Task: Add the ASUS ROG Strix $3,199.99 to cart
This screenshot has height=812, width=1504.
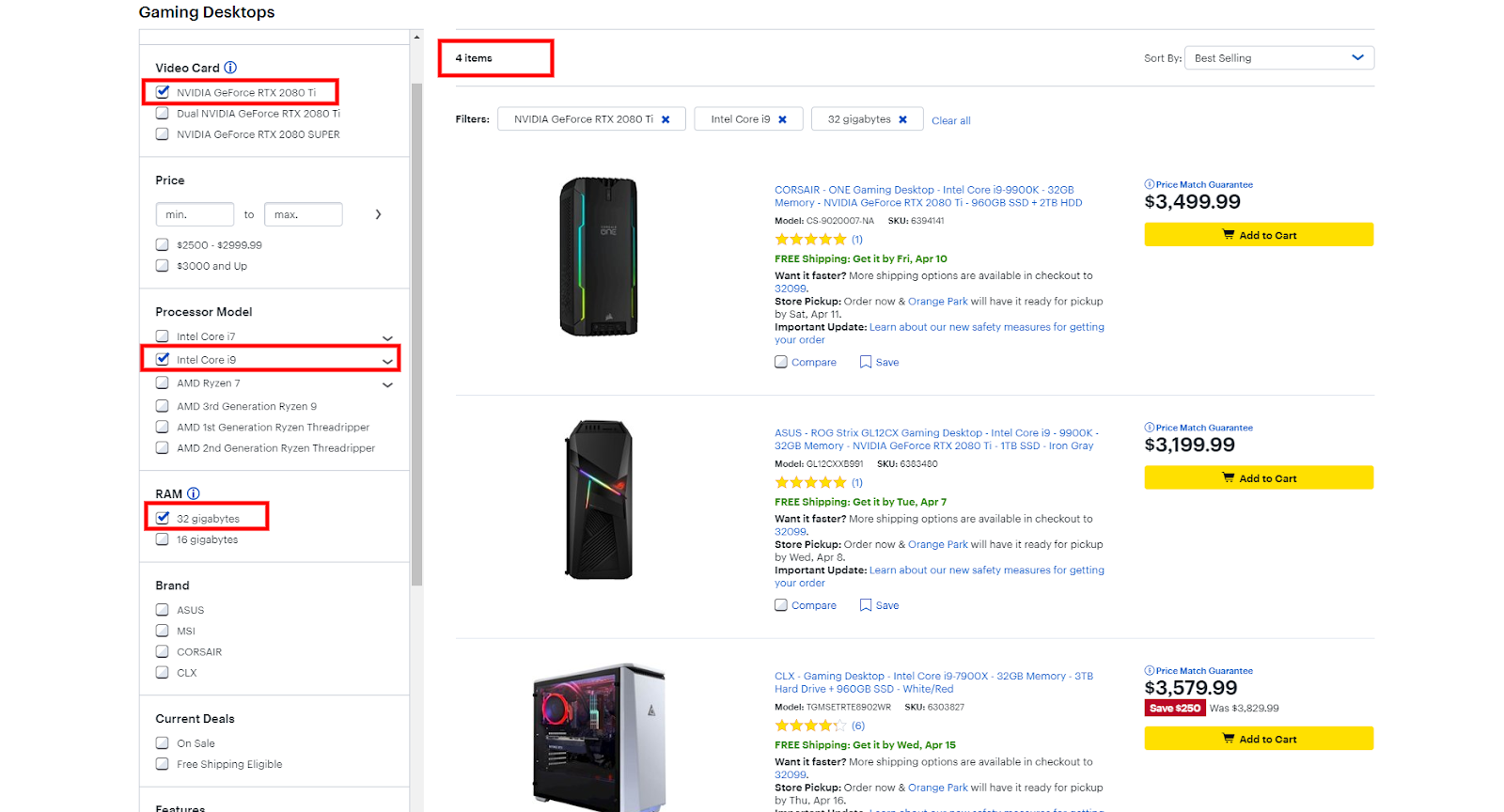Action: 1259,478
